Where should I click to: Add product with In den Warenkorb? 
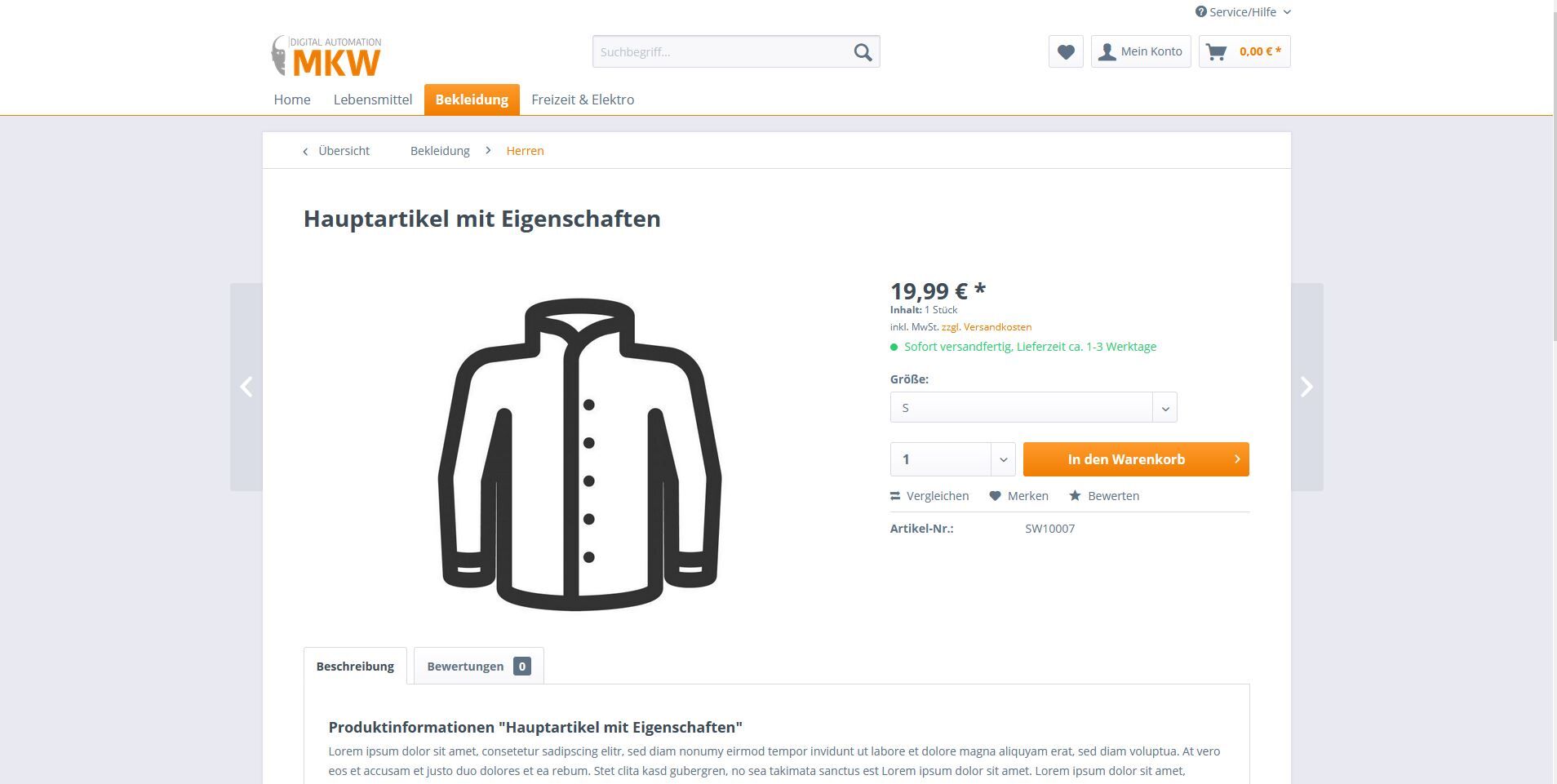[x=1135, y=459]
